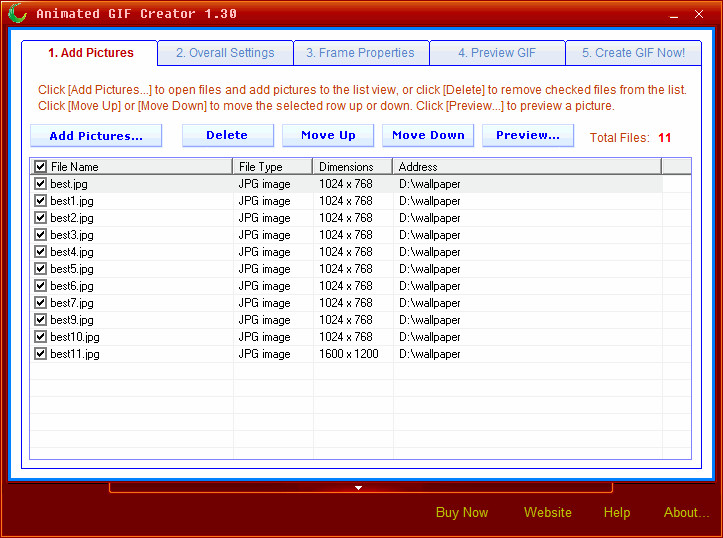Click 1024 x 768 in best10.jpg row
The width and height of the screenshot is (723, 538).
click(x=346, y=337)
